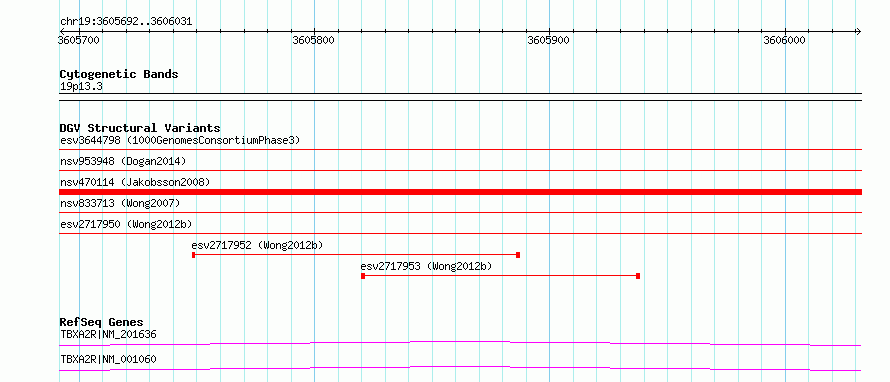Select the TBXA2R|NM_201636 gene label

pos(108,334)
